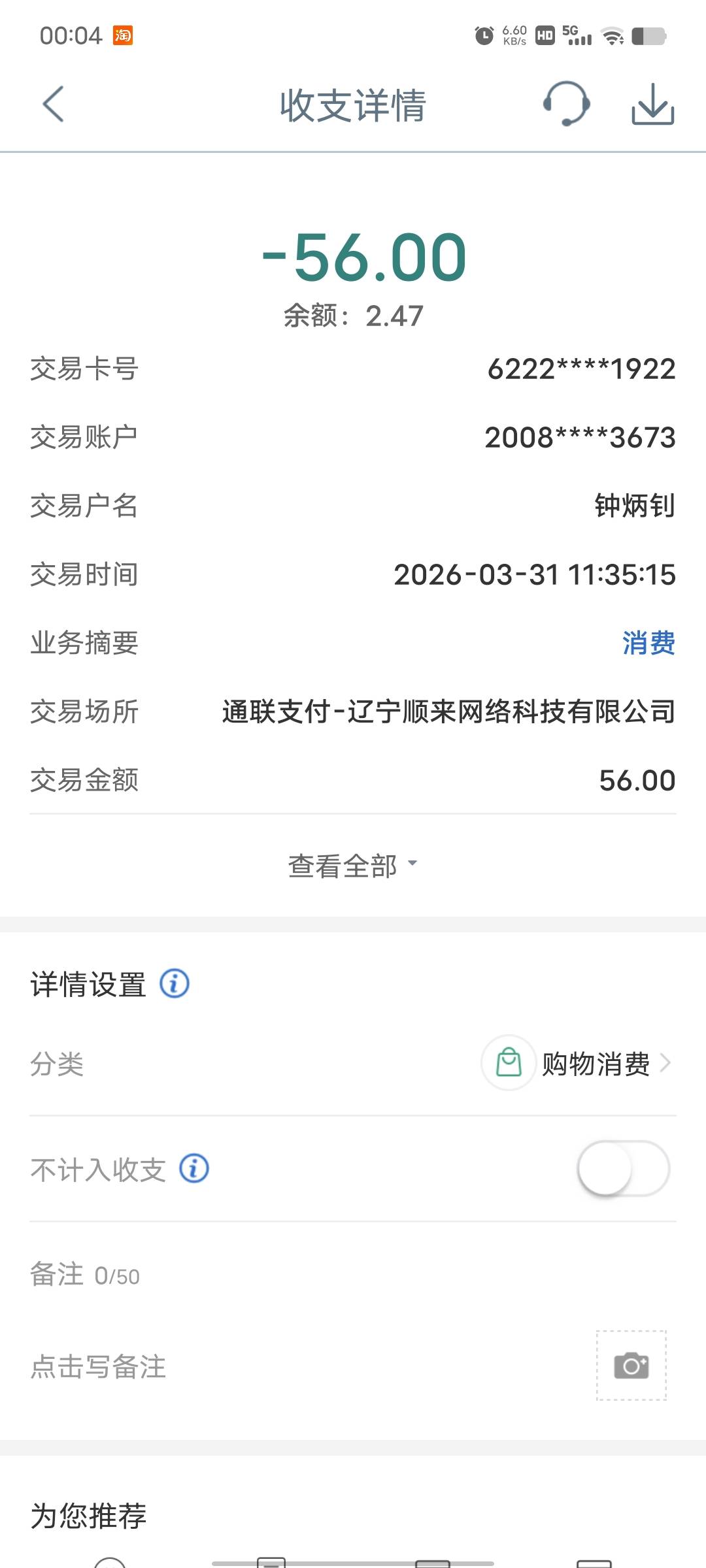Open customer service headset icon
Viewport: 706px width, 1568px height.
(566, 104)
